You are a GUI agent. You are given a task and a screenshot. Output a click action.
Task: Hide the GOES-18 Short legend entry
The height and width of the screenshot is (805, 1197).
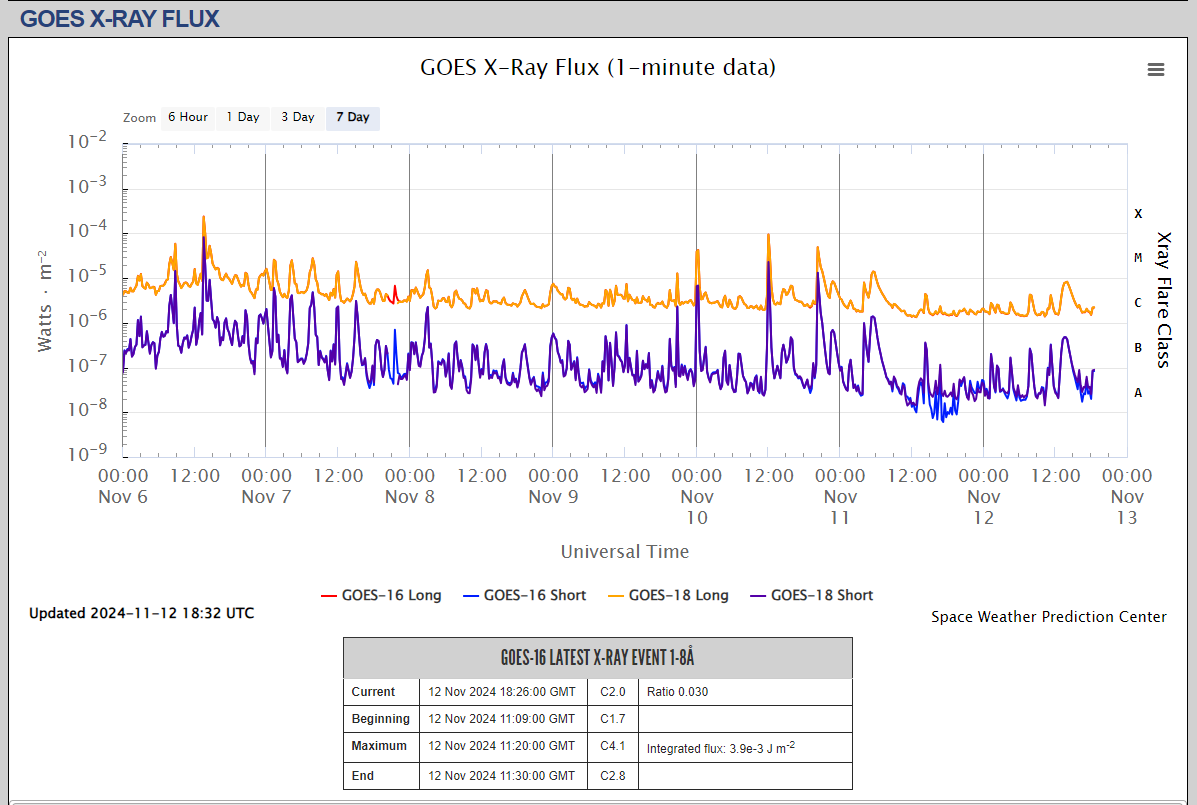[x=810, y=595]
